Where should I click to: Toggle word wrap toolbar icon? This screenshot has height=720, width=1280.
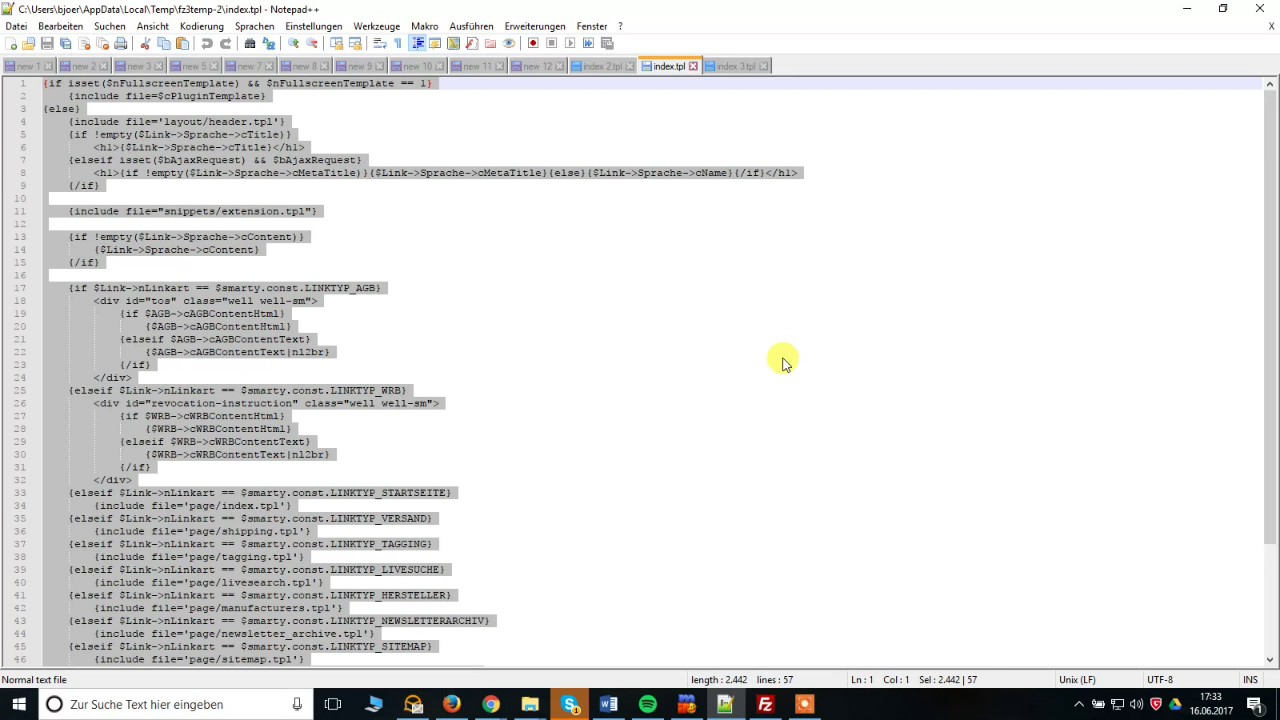[380, 43]
